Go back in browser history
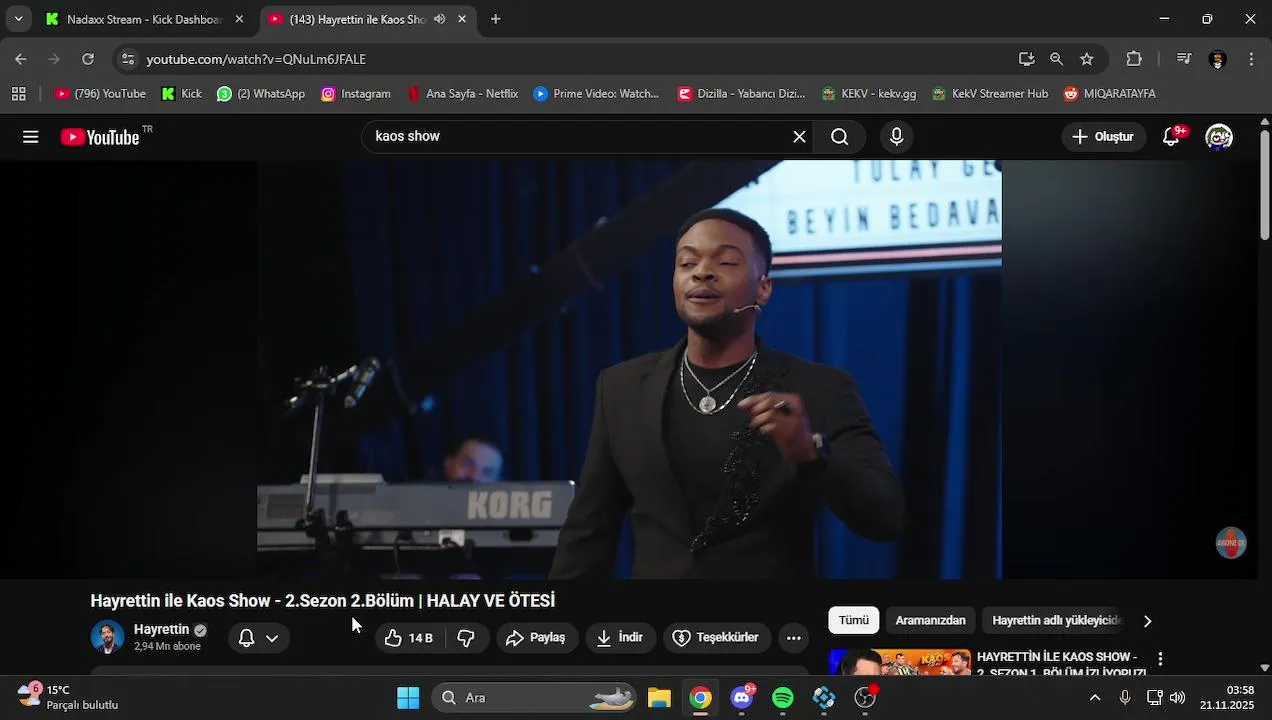 (x=21, y=59)
